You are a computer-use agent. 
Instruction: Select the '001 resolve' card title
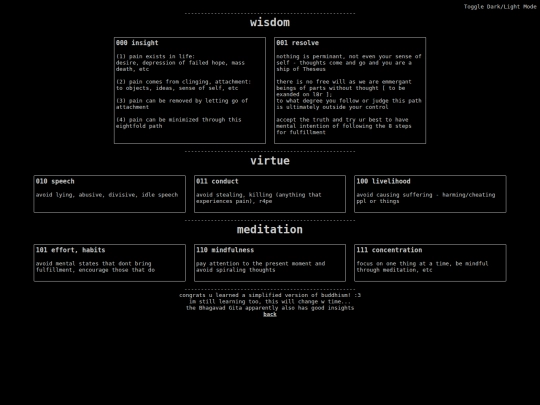[298, 43]
